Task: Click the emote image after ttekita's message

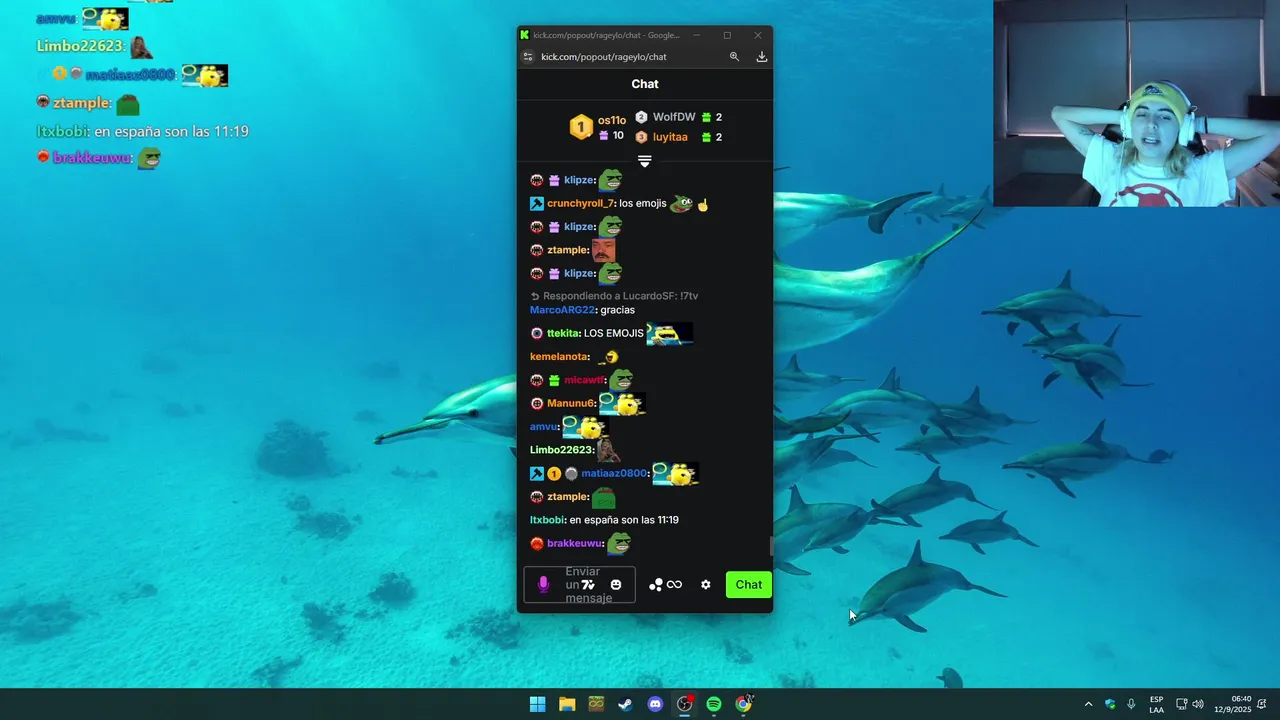Action: tap(670, 333)
